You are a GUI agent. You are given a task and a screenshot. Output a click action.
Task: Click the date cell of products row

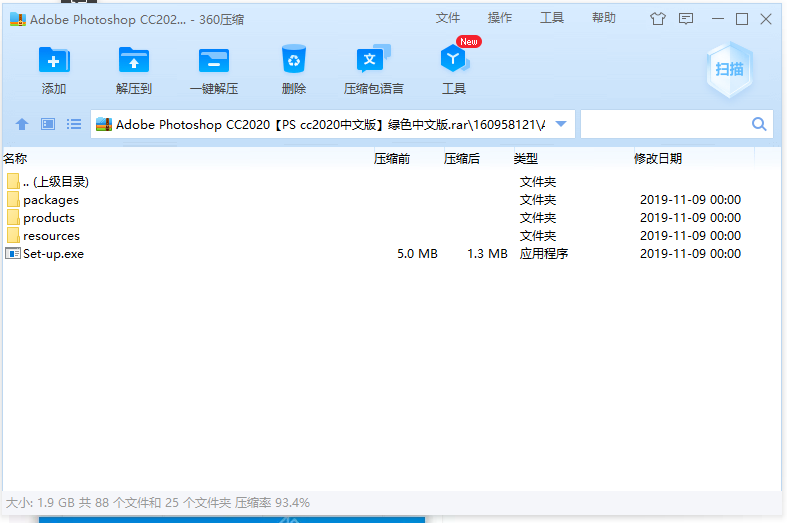[x=691, y=218]
